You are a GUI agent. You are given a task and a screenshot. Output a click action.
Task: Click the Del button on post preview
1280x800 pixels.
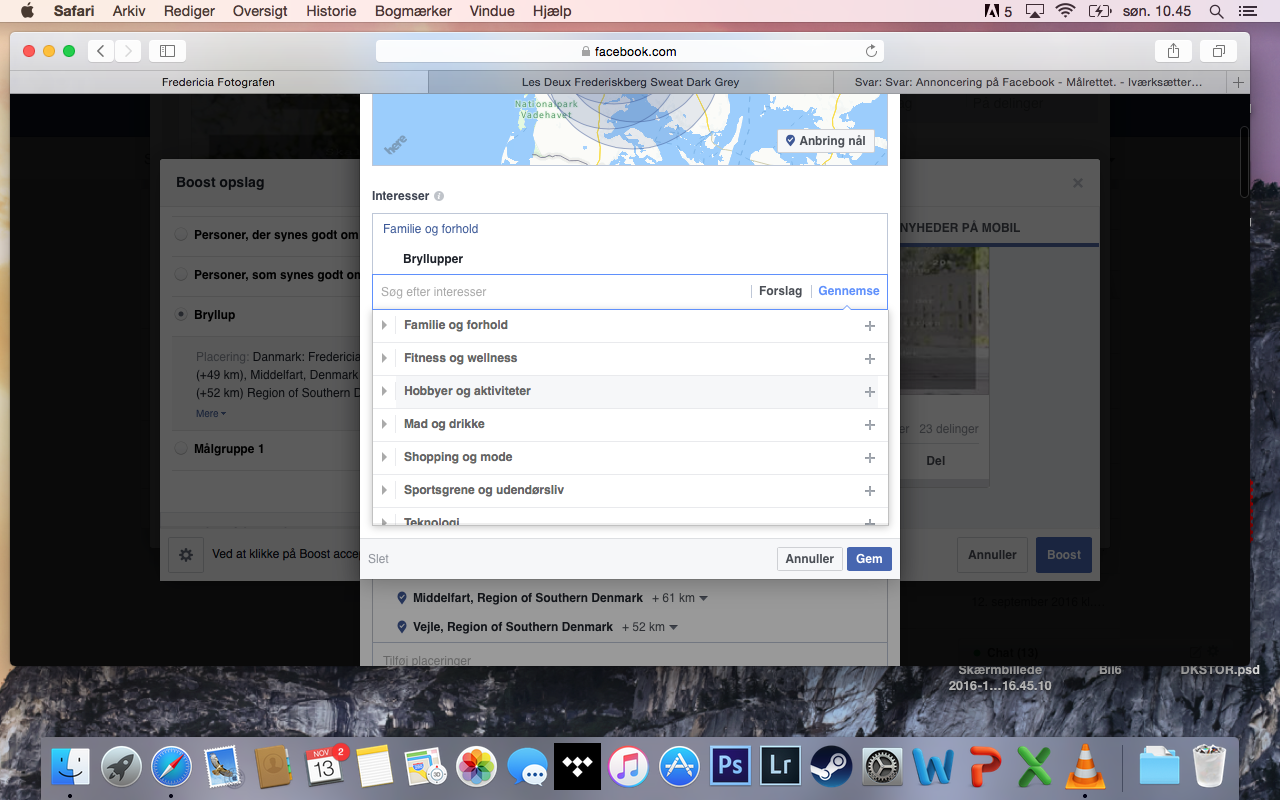click(x=936, y=461)
